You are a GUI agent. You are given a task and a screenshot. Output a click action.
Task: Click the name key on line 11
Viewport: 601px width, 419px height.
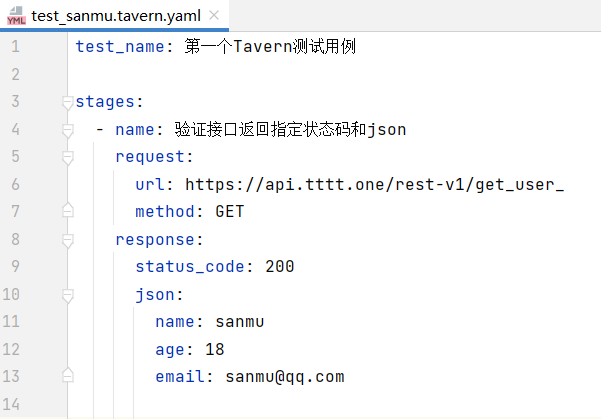pyautogui.click(x=175, y=322)
